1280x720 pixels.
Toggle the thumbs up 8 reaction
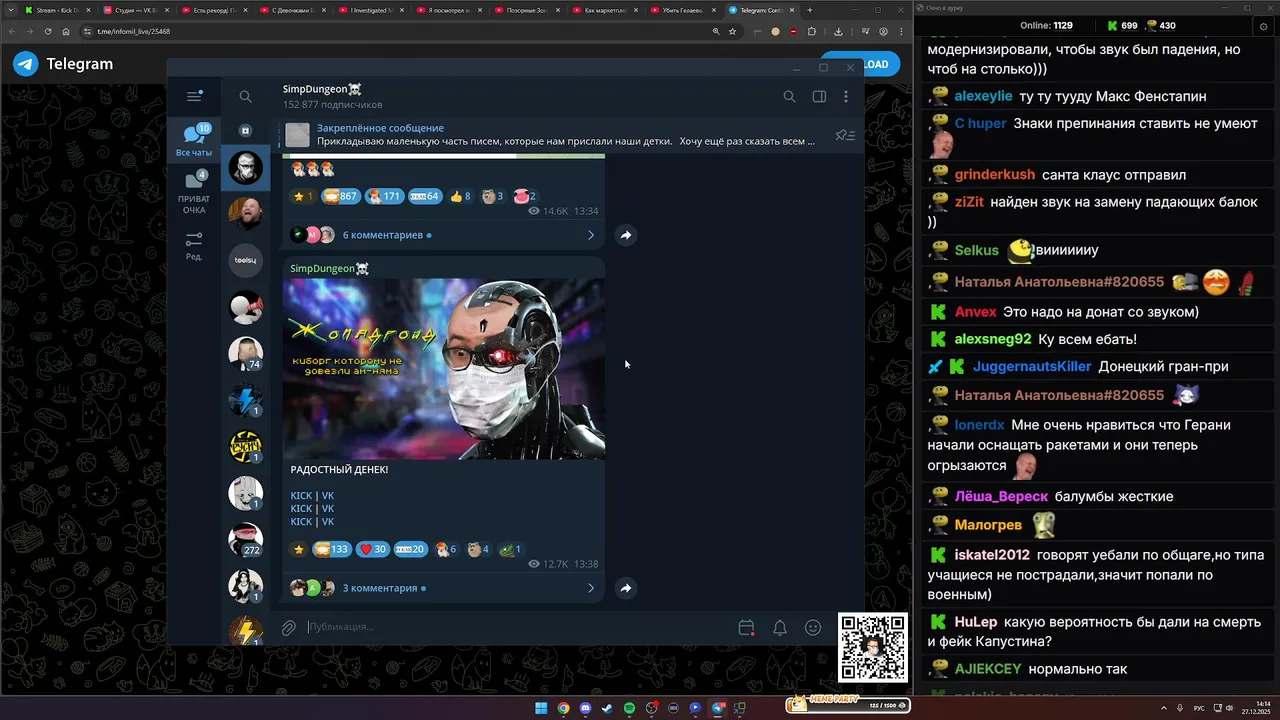pos(460,197)
